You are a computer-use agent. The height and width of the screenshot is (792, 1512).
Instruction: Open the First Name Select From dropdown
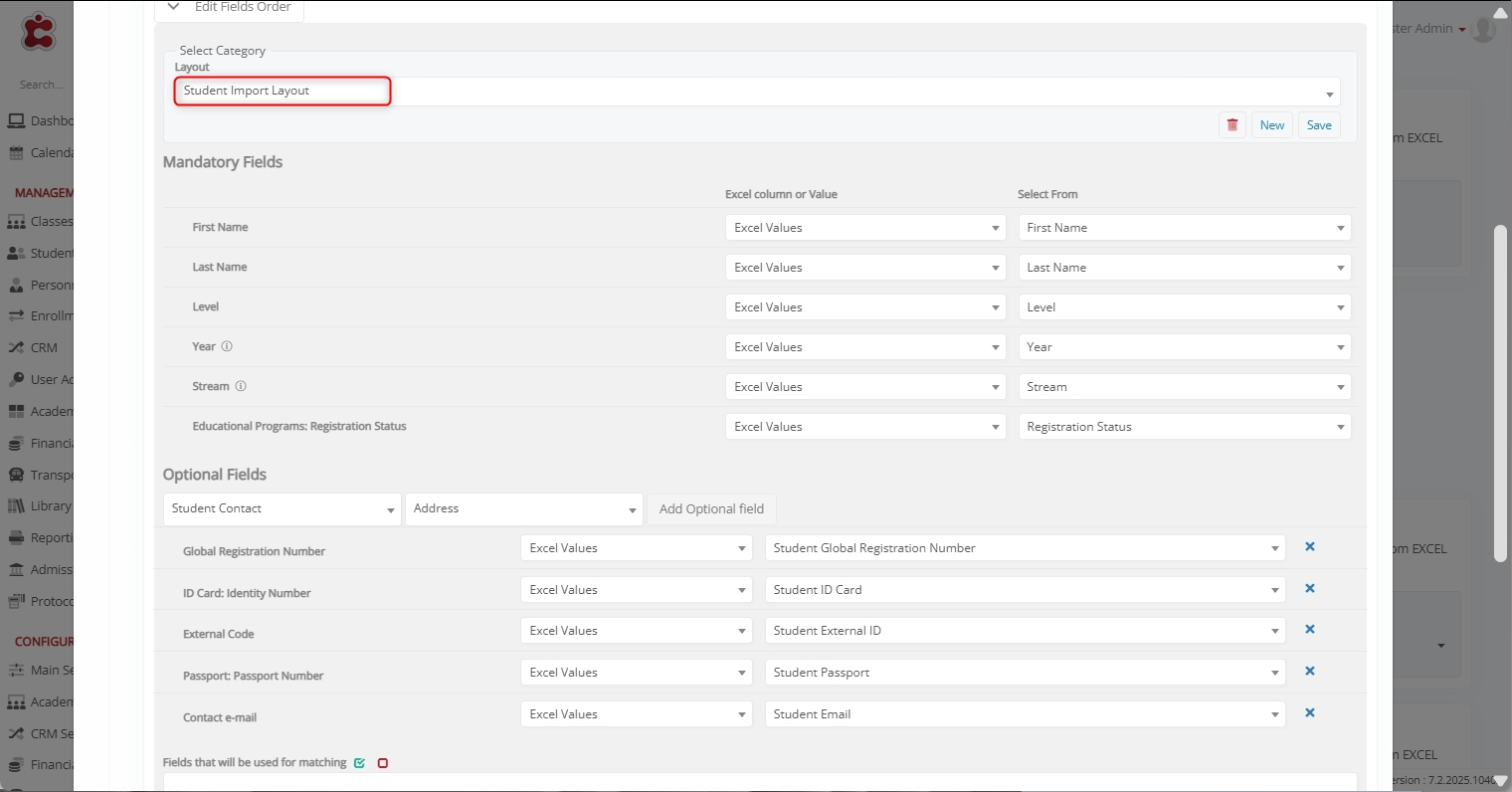(x=1184, y=228)
